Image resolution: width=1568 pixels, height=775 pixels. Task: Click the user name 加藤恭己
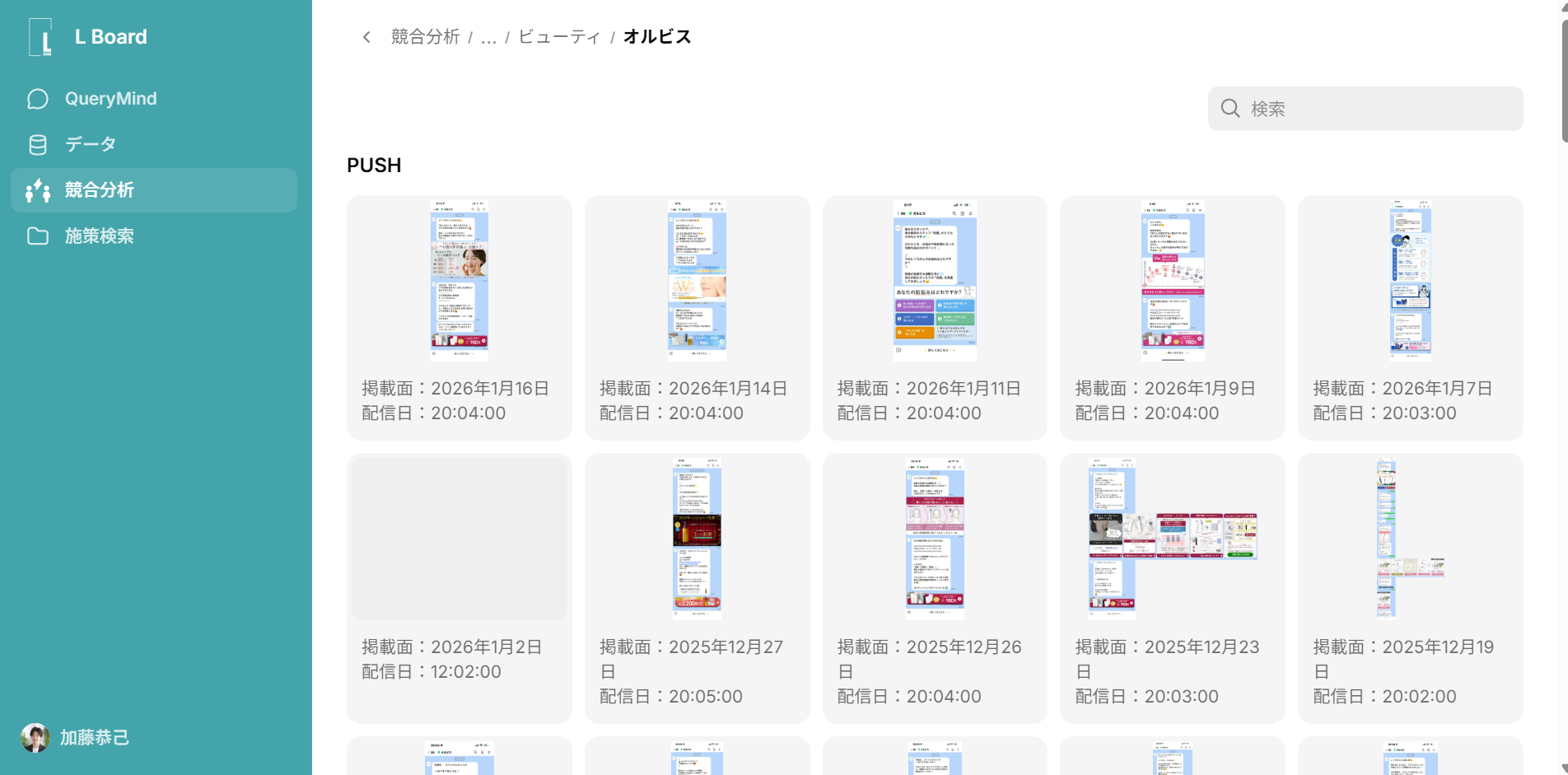[x=92, y=737]
